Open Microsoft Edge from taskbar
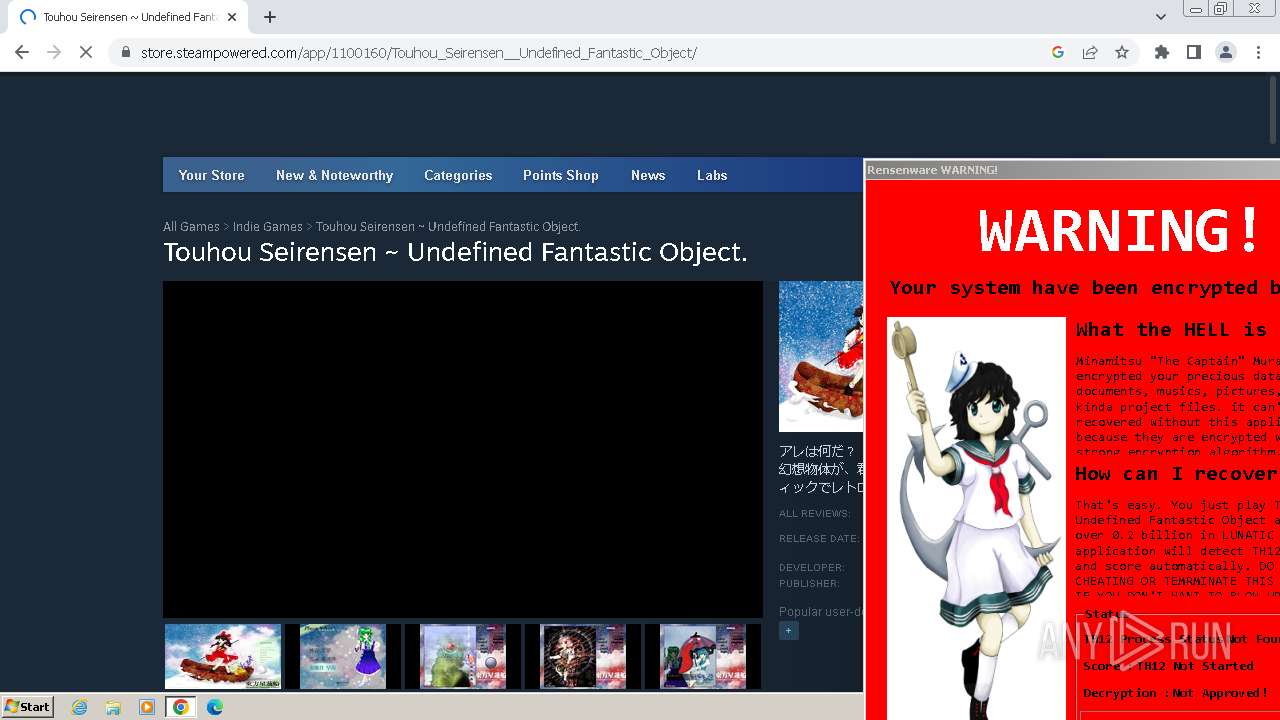 215,707
